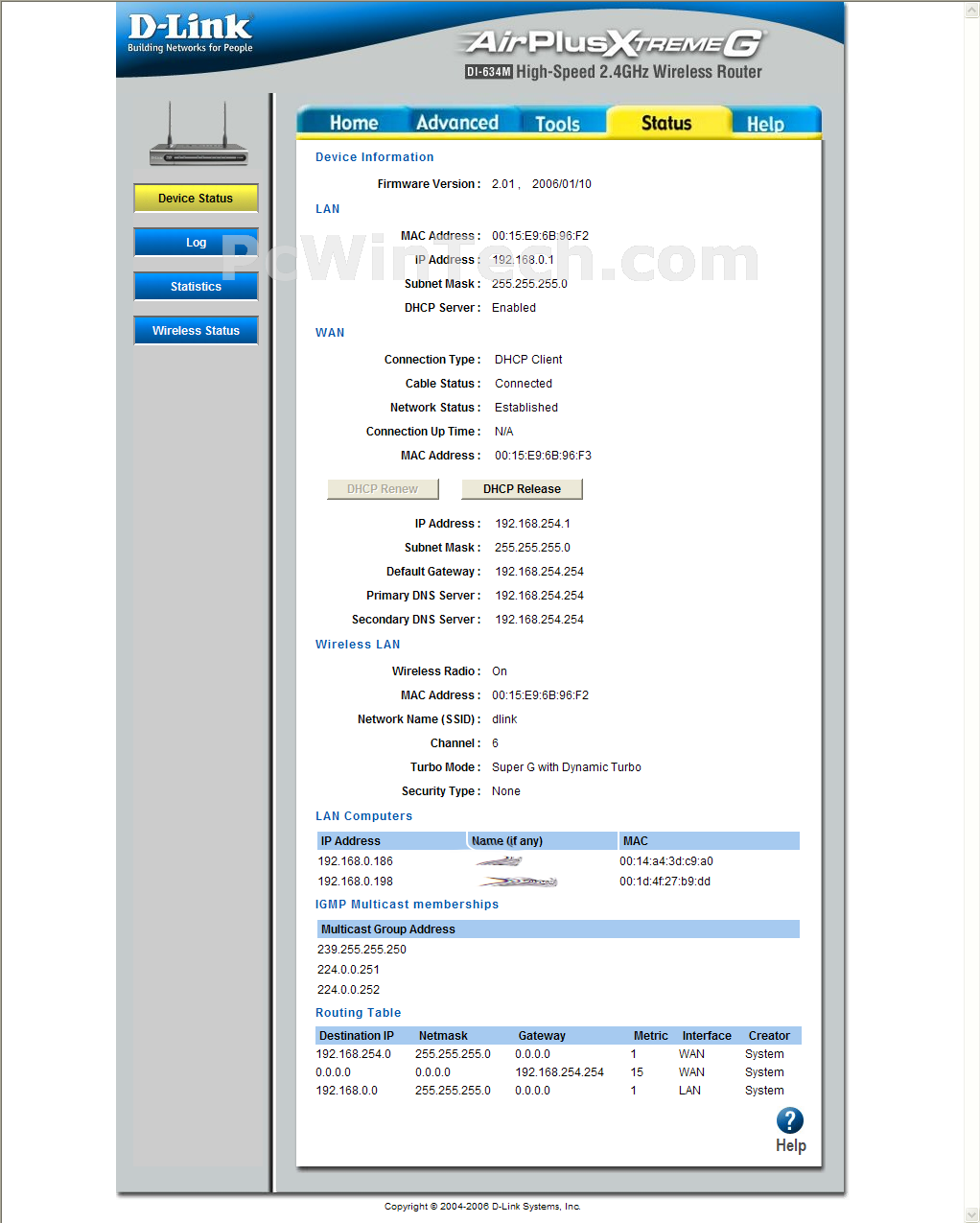Image resolution: width=980 pixels, height=1223 pixels.
Task: Click the network name value dlink
Action: 504,719
